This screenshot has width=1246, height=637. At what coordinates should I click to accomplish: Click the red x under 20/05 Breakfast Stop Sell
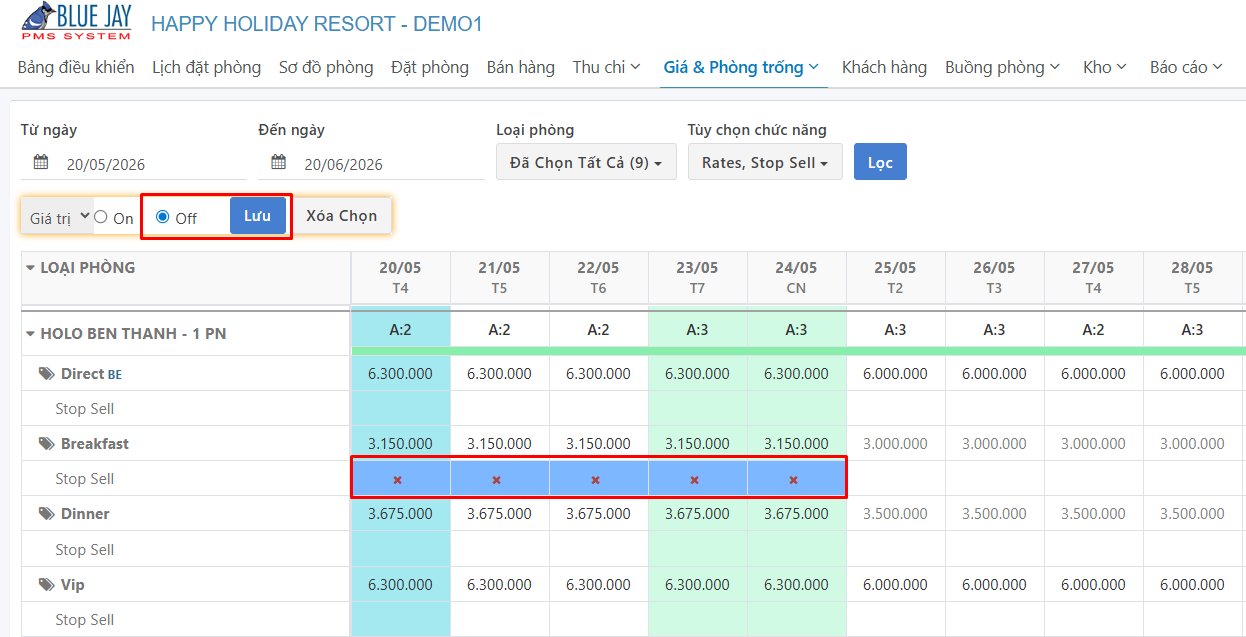[x=398, y=480]
